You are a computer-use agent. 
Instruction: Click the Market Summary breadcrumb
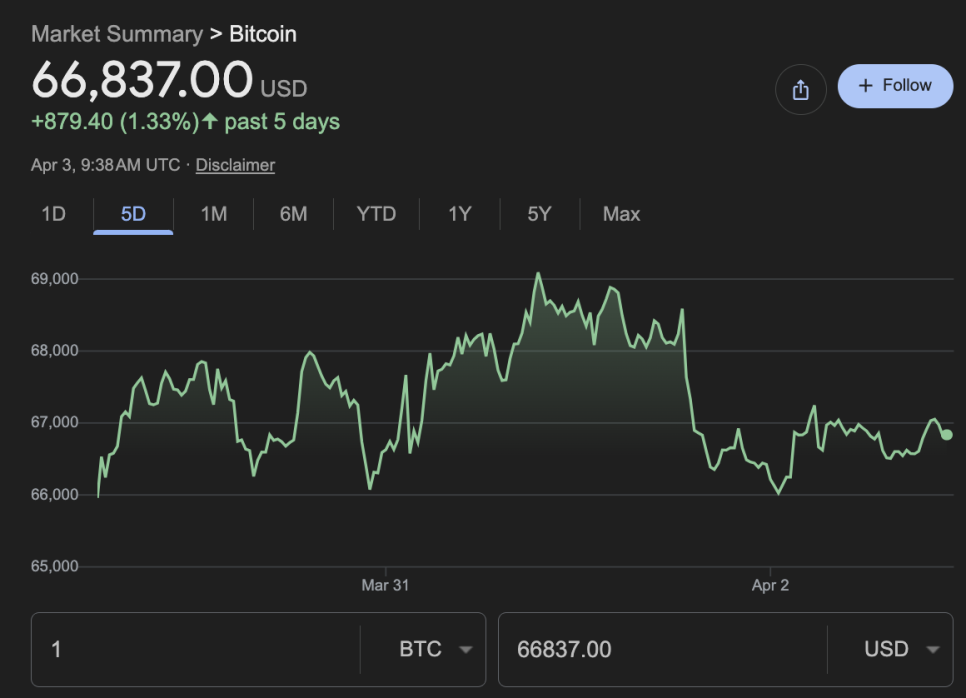(x=116, y=34)
